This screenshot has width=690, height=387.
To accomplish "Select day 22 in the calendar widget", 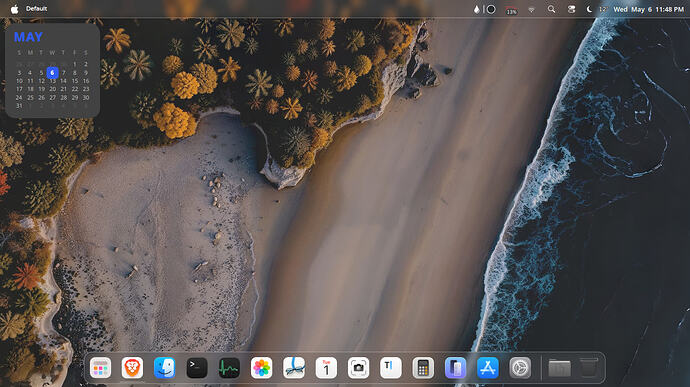I will [x=75, y=89].
